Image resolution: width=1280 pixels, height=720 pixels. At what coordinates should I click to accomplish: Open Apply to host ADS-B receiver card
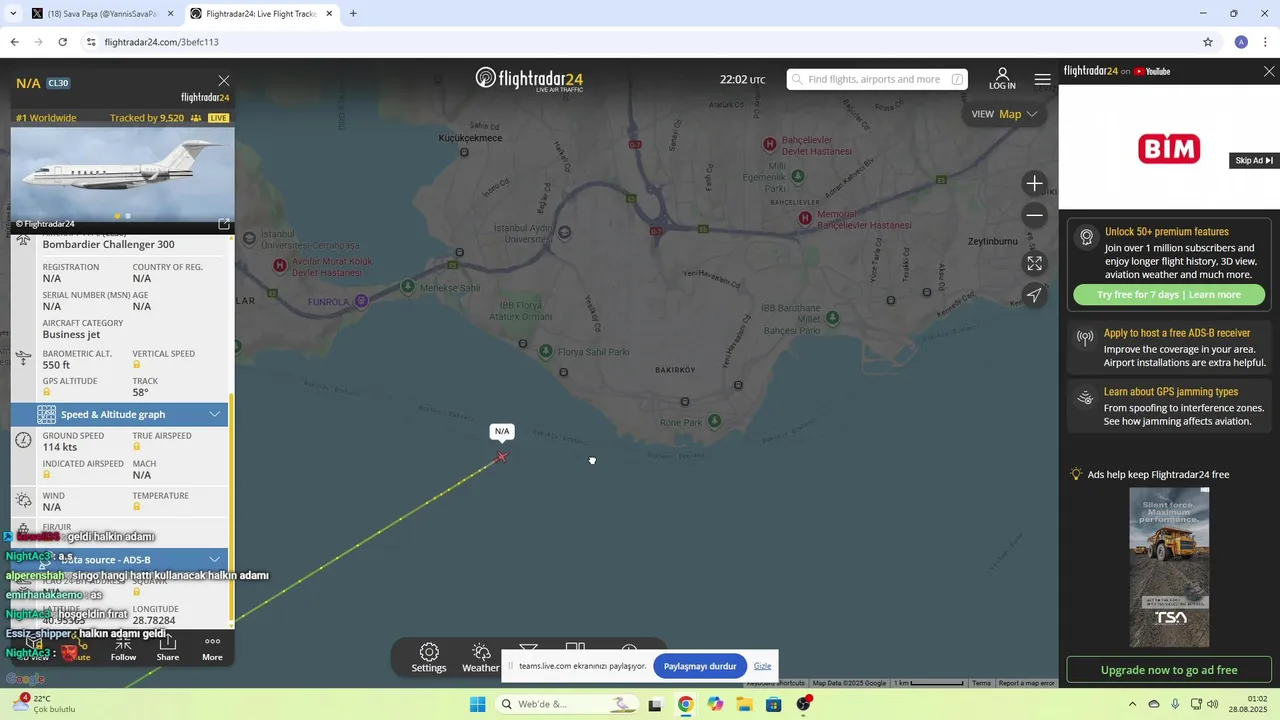[x=1169, y=347]
